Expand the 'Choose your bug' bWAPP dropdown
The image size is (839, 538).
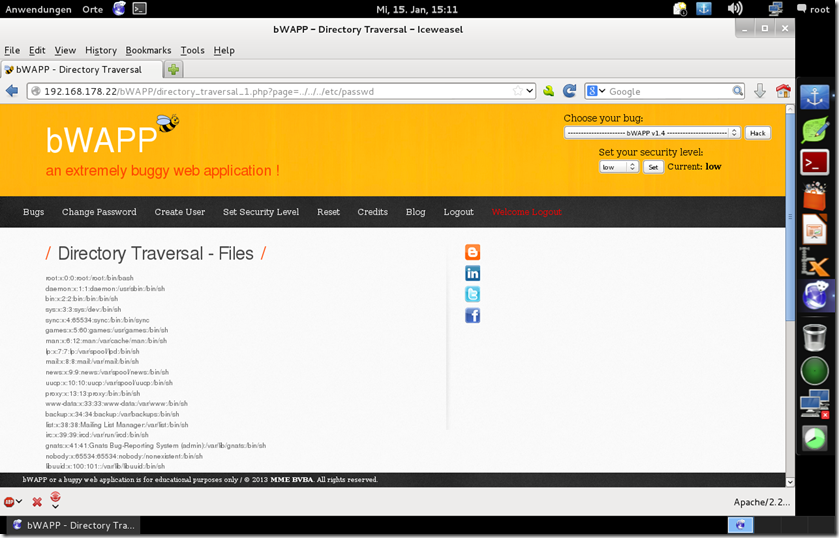coord(652,133)
